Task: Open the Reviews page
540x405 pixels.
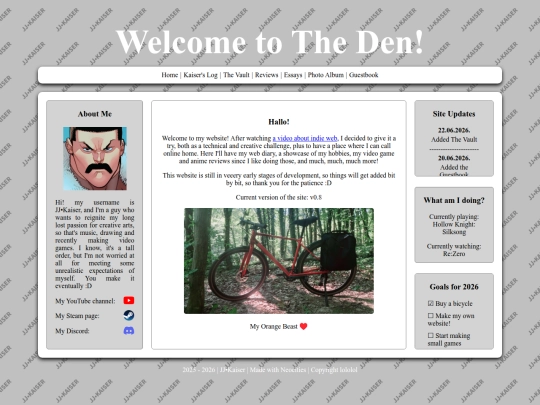Action: point(267,75)
